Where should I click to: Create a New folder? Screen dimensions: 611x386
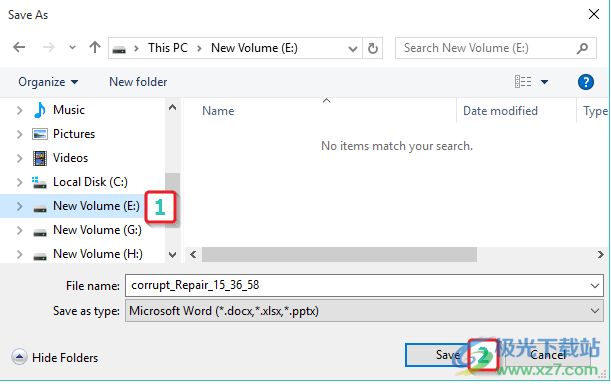(138, 82)
